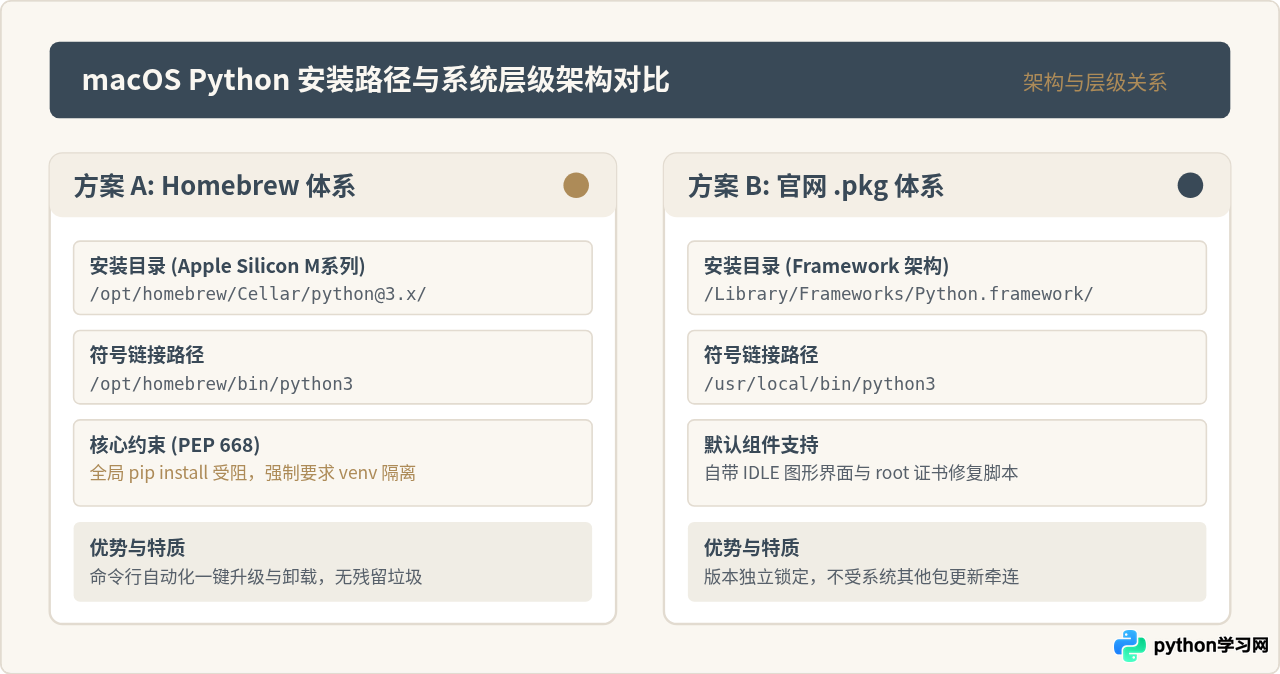Screen dimensions: 1280x674
Task: Select the path /opt/homebrew/bin/python3
Action: coord(221,383)
